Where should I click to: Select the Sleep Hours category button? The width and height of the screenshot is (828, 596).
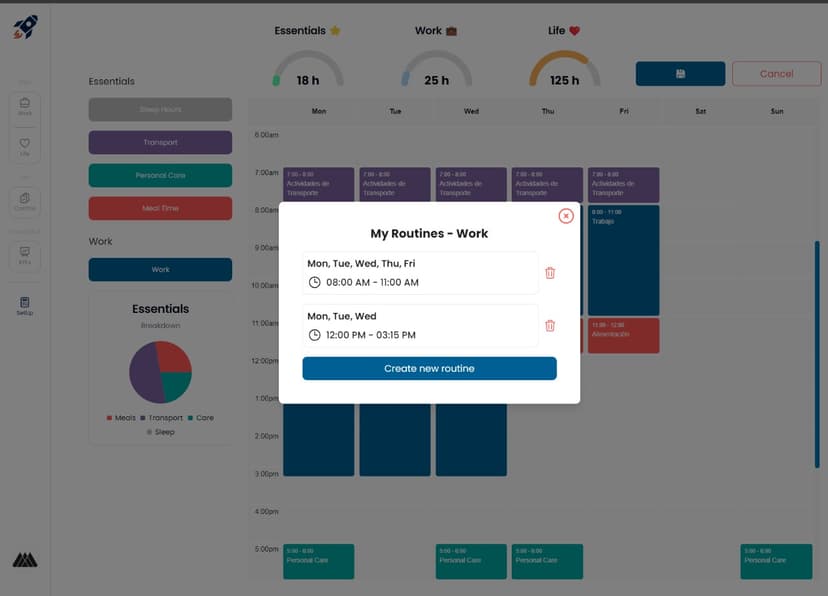(160, 110)
